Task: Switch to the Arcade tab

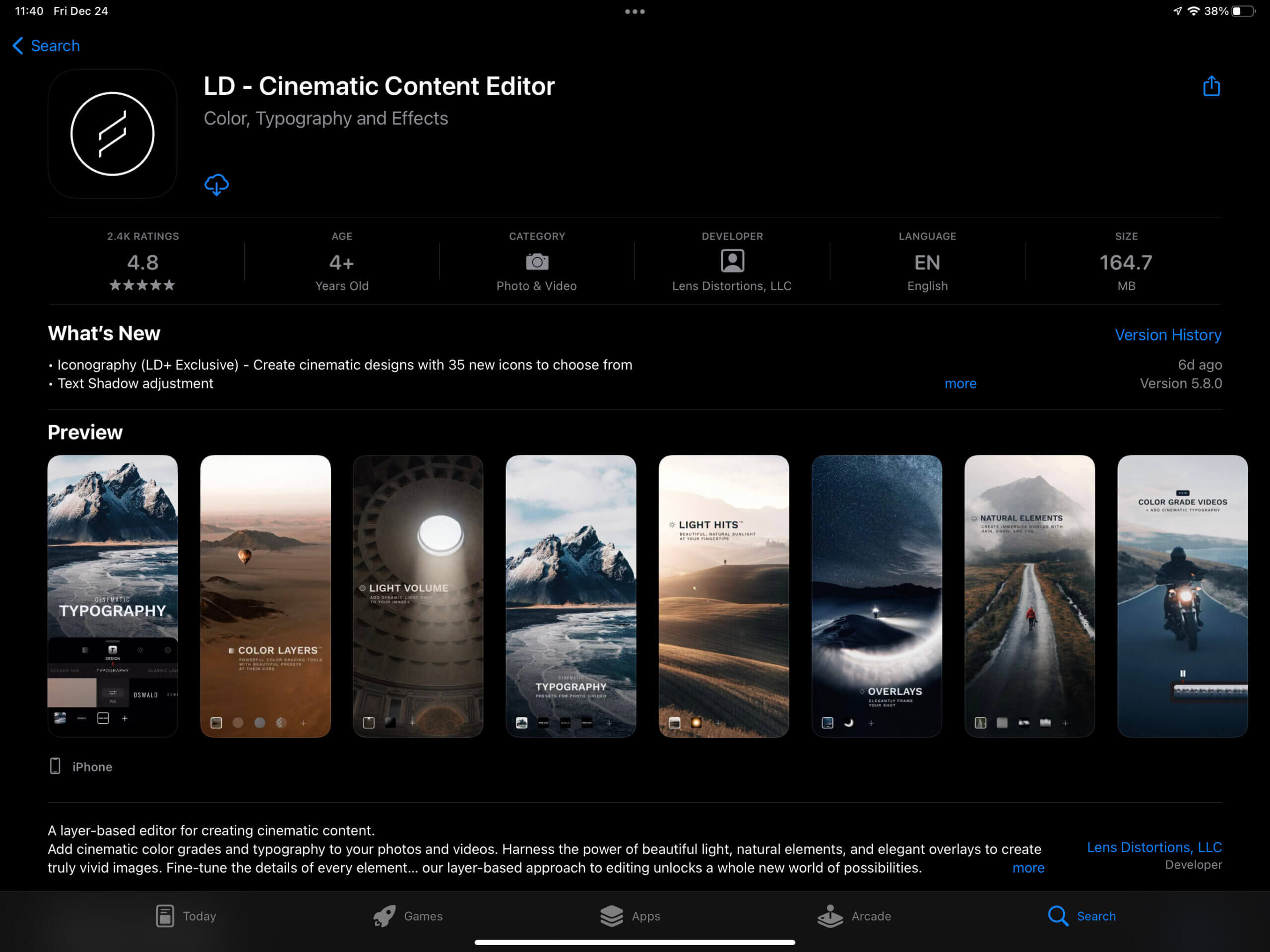Action: [854, 916]
